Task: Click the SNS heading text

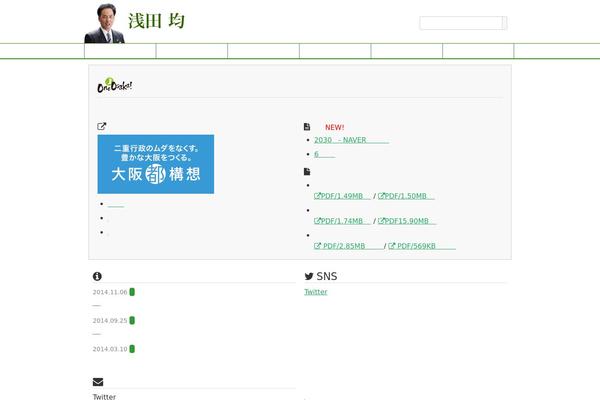Action: click(x=327, y=276)
